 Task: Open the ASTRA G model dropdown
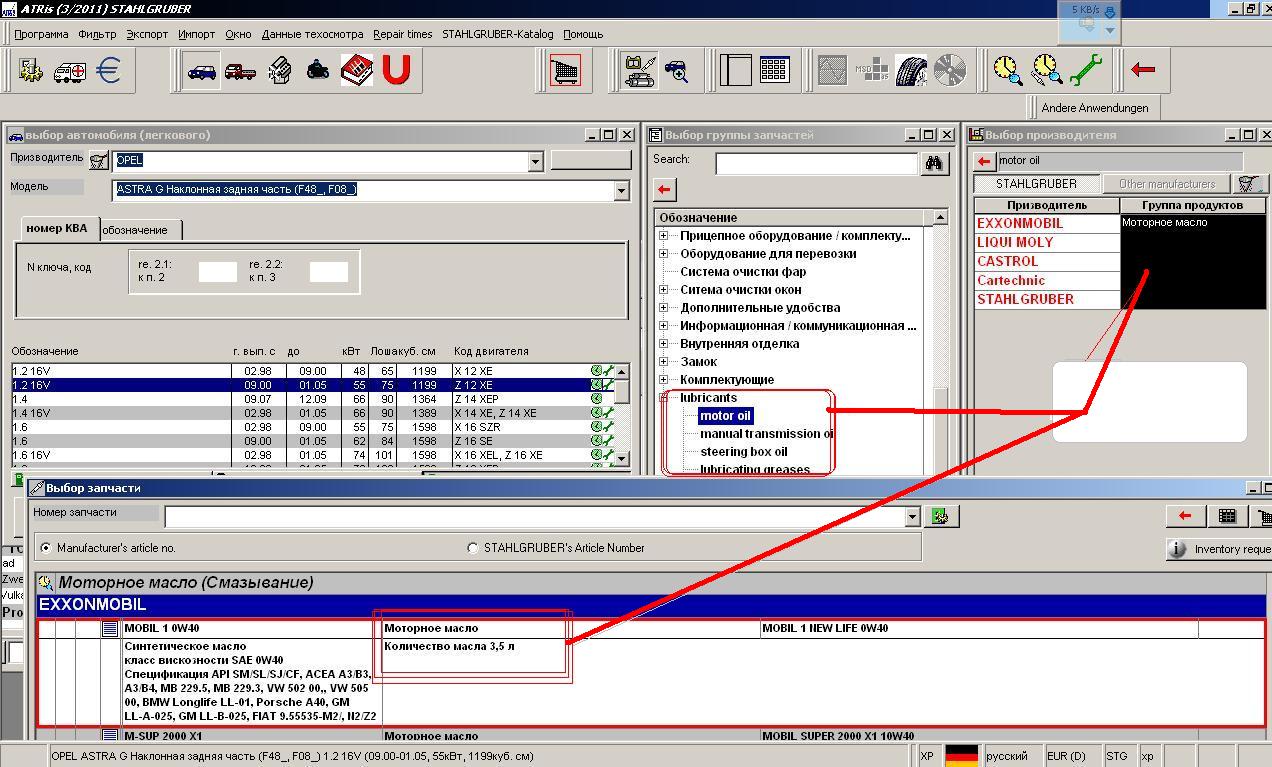[x=621, y=190]
